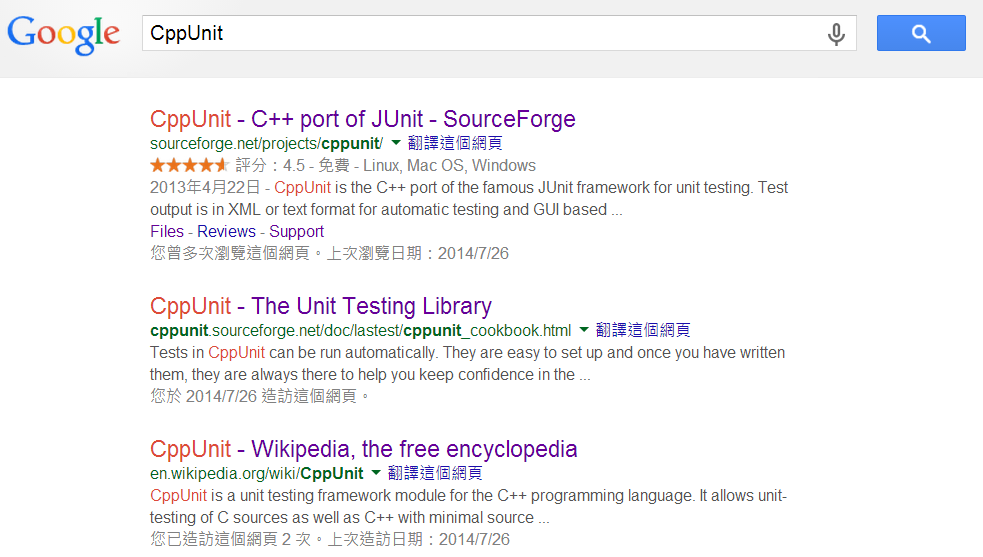Open dropdown arrow next to sourceforge.net/projects/cppunit/
Image resolution: width=983 pixels, height=557 pixels.
pos(396,143)
